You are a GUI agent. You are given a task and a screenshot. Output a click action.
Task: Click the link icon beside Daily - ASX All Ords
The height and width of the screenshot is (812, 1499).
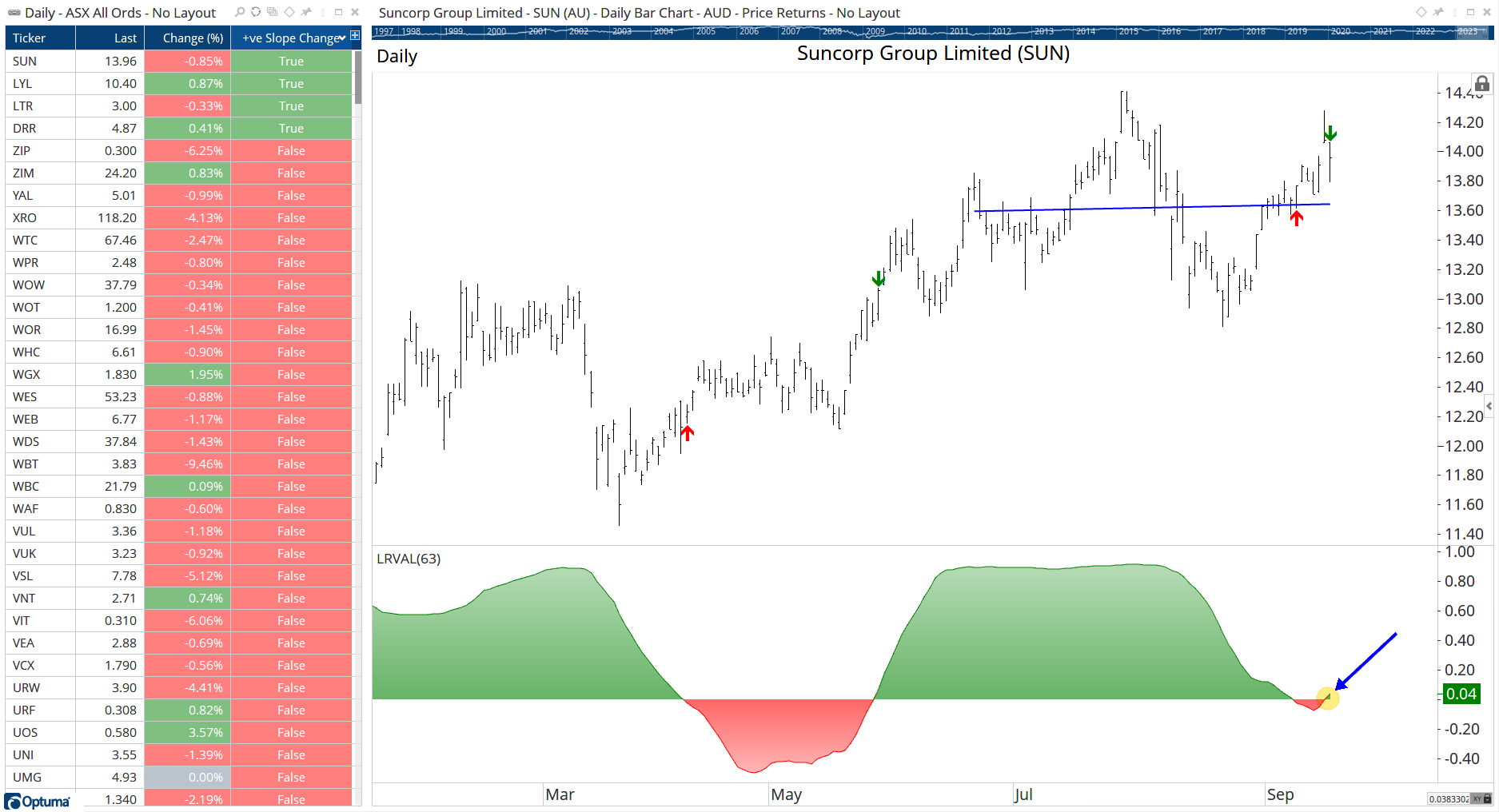pos(14,13)
